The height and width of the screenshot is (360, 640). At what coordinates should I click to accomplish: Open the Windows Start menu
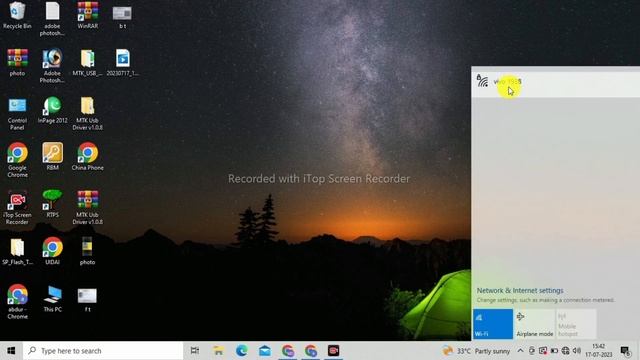point(11,351)
